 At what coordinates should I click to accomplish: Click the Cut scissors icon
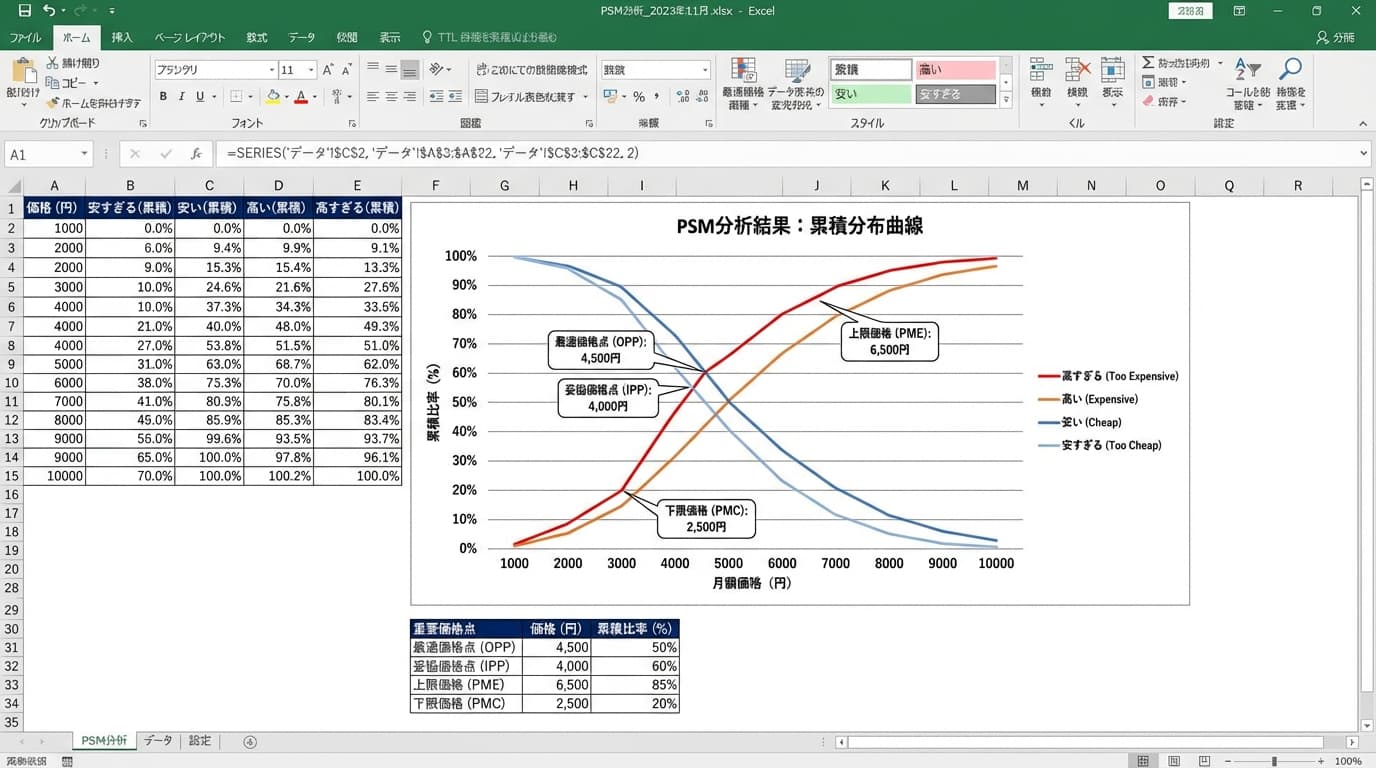coord(53,63)
